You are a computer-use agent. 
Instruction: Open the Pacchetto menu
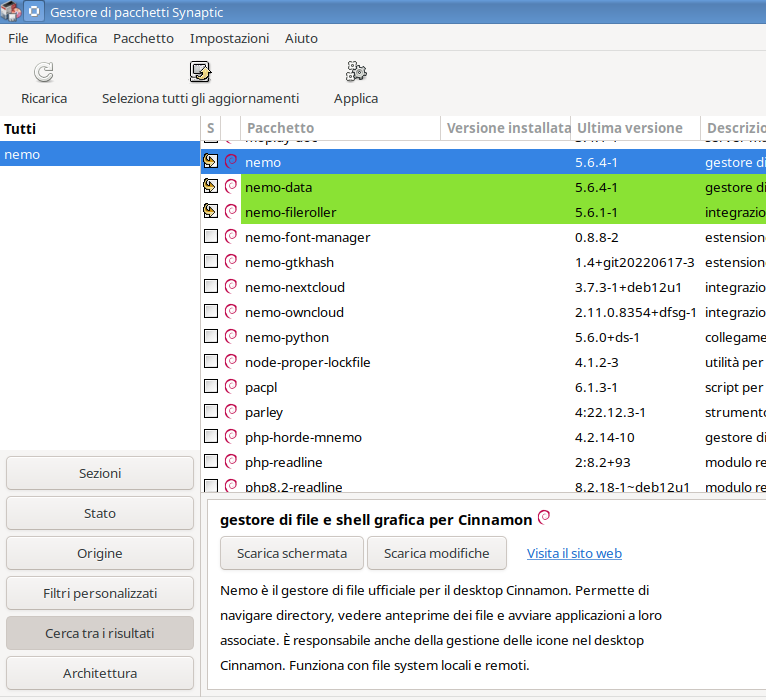click(143, 39)
